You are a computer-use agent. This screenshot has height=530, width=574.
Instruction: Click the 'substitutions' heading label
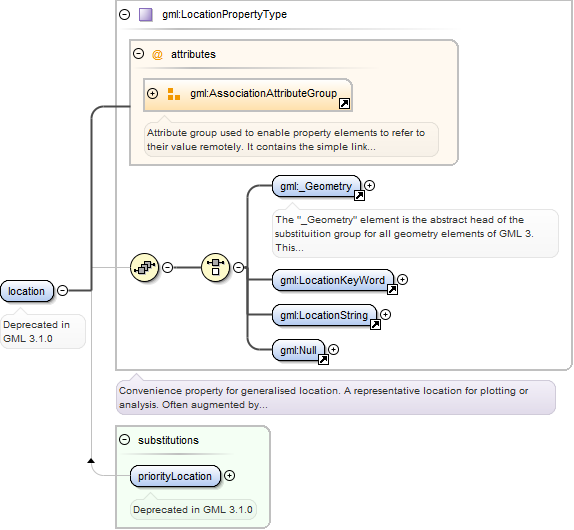pos(168,440)
